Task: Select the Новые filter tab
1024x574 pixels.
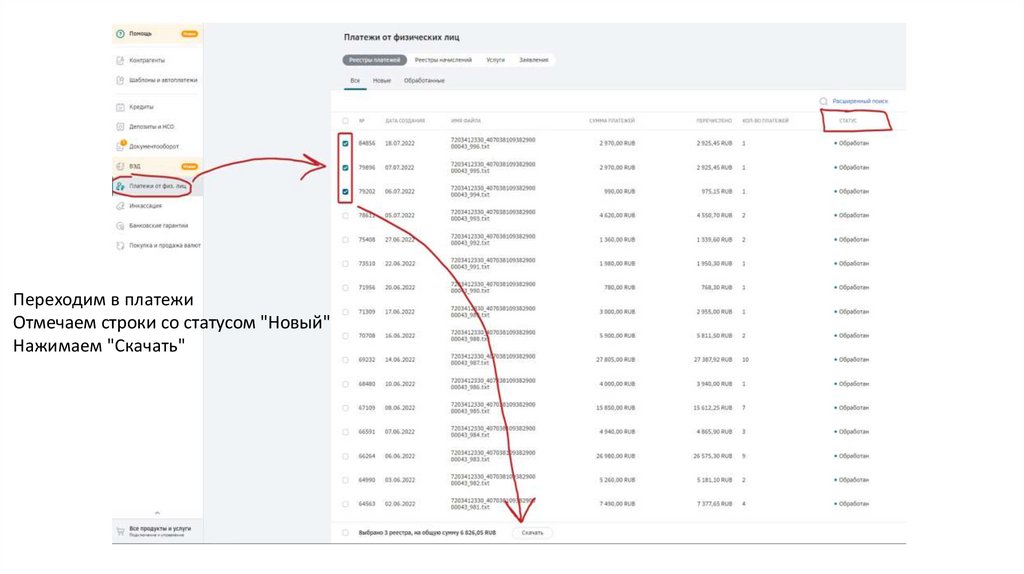Action: (382, 81)
